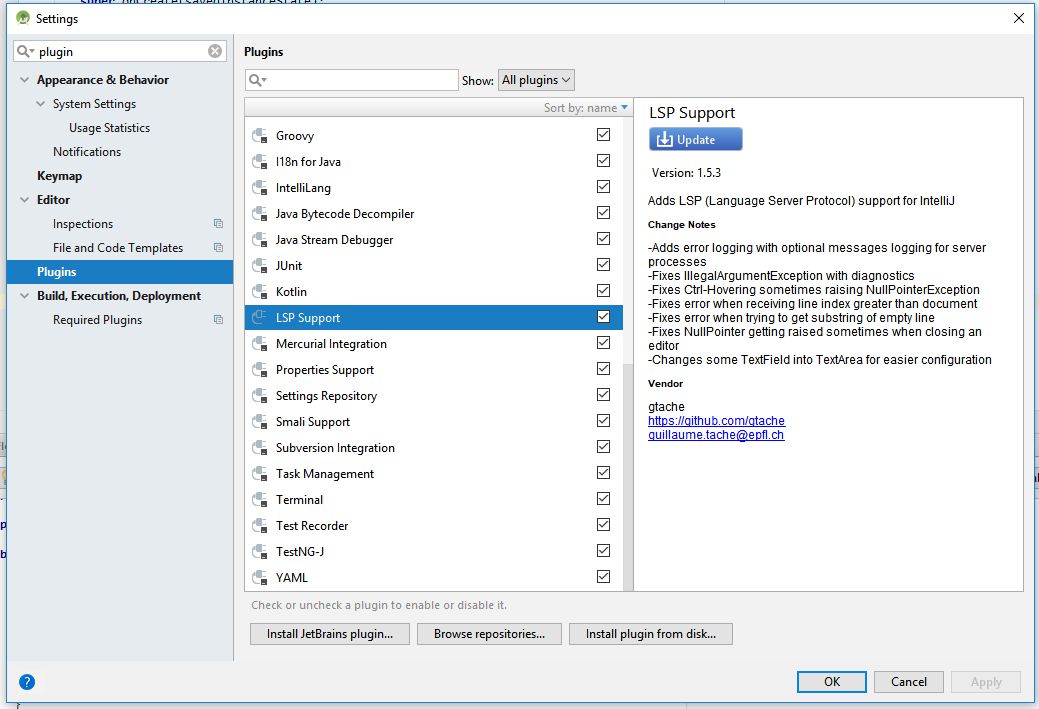Clear the settings search field with the X icon

point(215,51)
